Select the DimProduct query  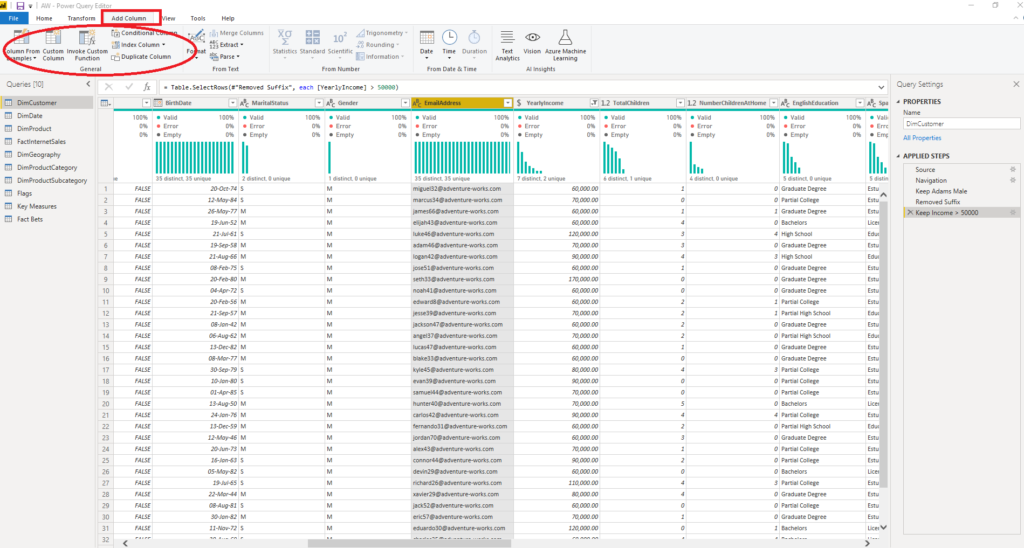pos(47,129)
